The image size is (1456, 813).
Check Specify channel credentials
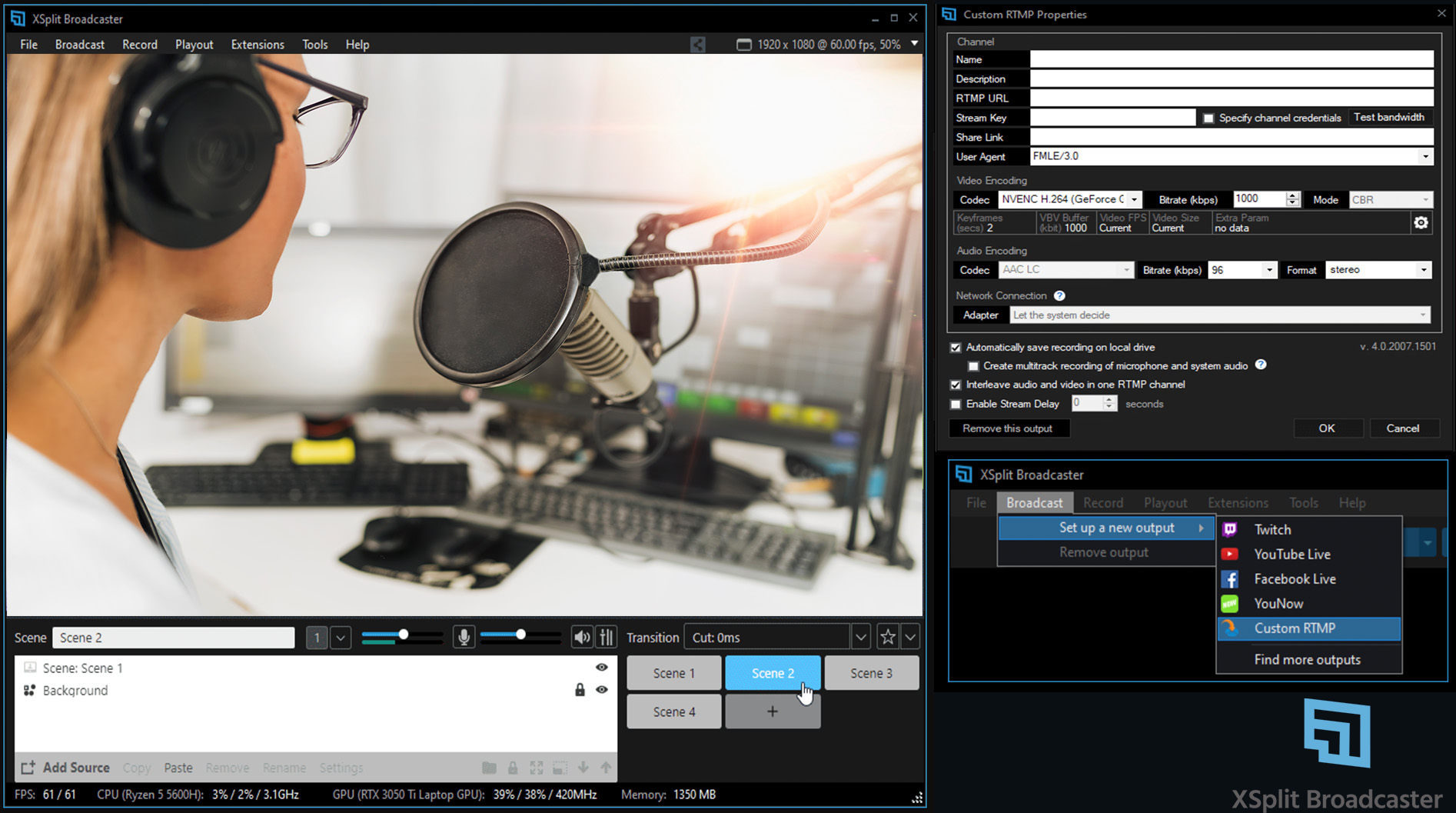tap(1208, 118)
